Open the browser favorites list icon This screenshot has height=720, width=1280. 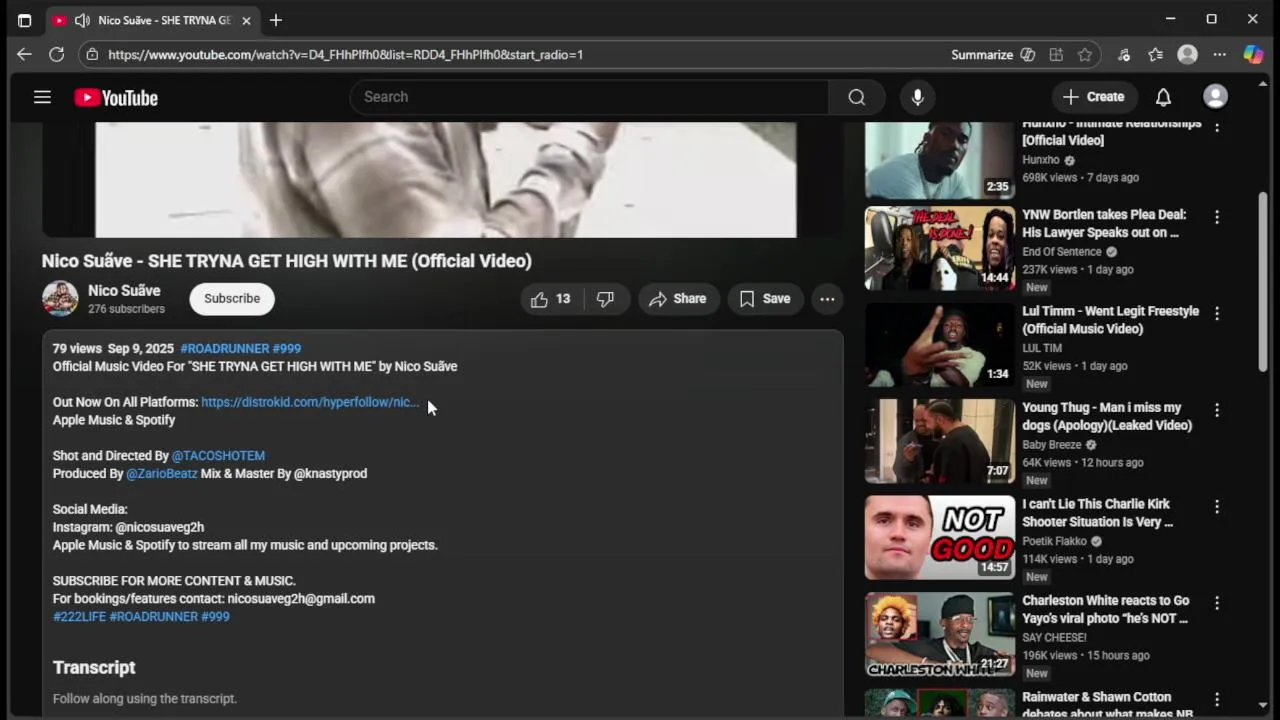(1156, 55)
